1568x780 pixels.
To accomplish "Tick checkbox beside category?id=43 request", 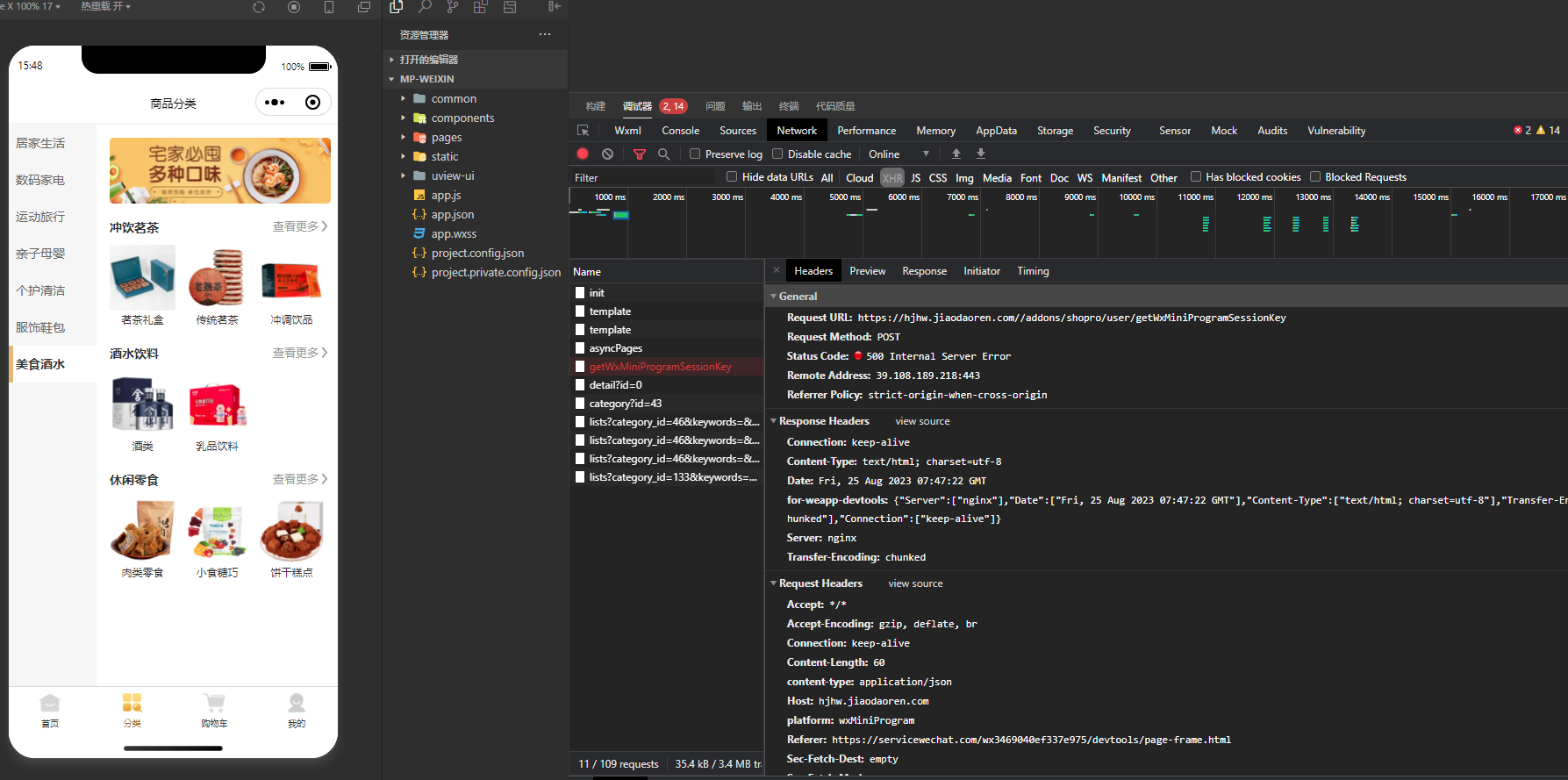I will pyautogui.click(x=580, y=404).
